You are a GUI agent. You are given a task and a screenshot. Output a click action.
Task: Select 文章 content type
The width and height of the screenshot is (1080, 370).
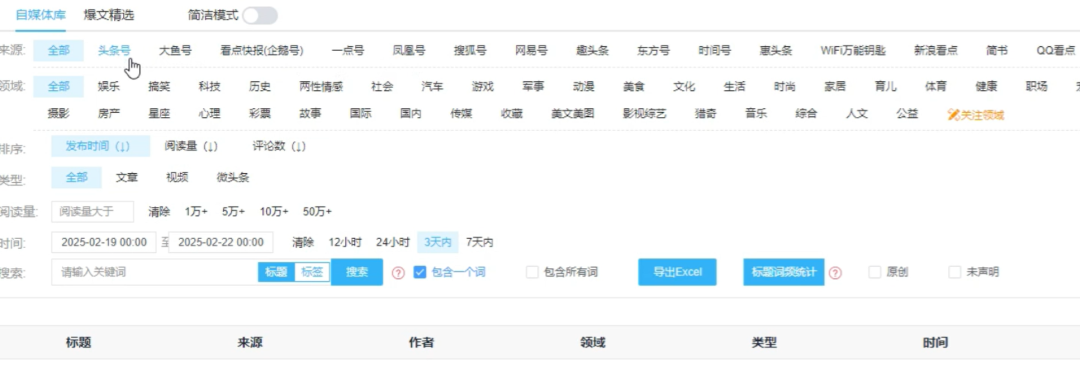coord(127,177)
